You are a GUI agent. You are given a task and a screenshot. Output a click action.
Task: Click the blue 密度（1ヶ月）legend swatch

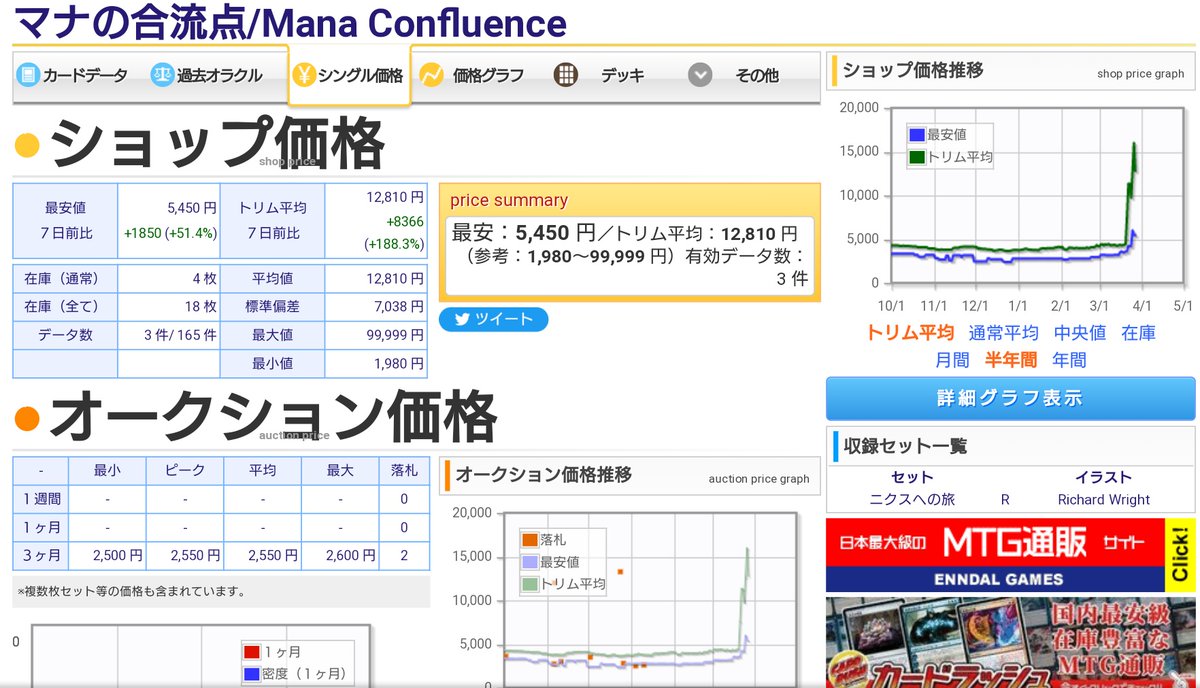point(252,675)
